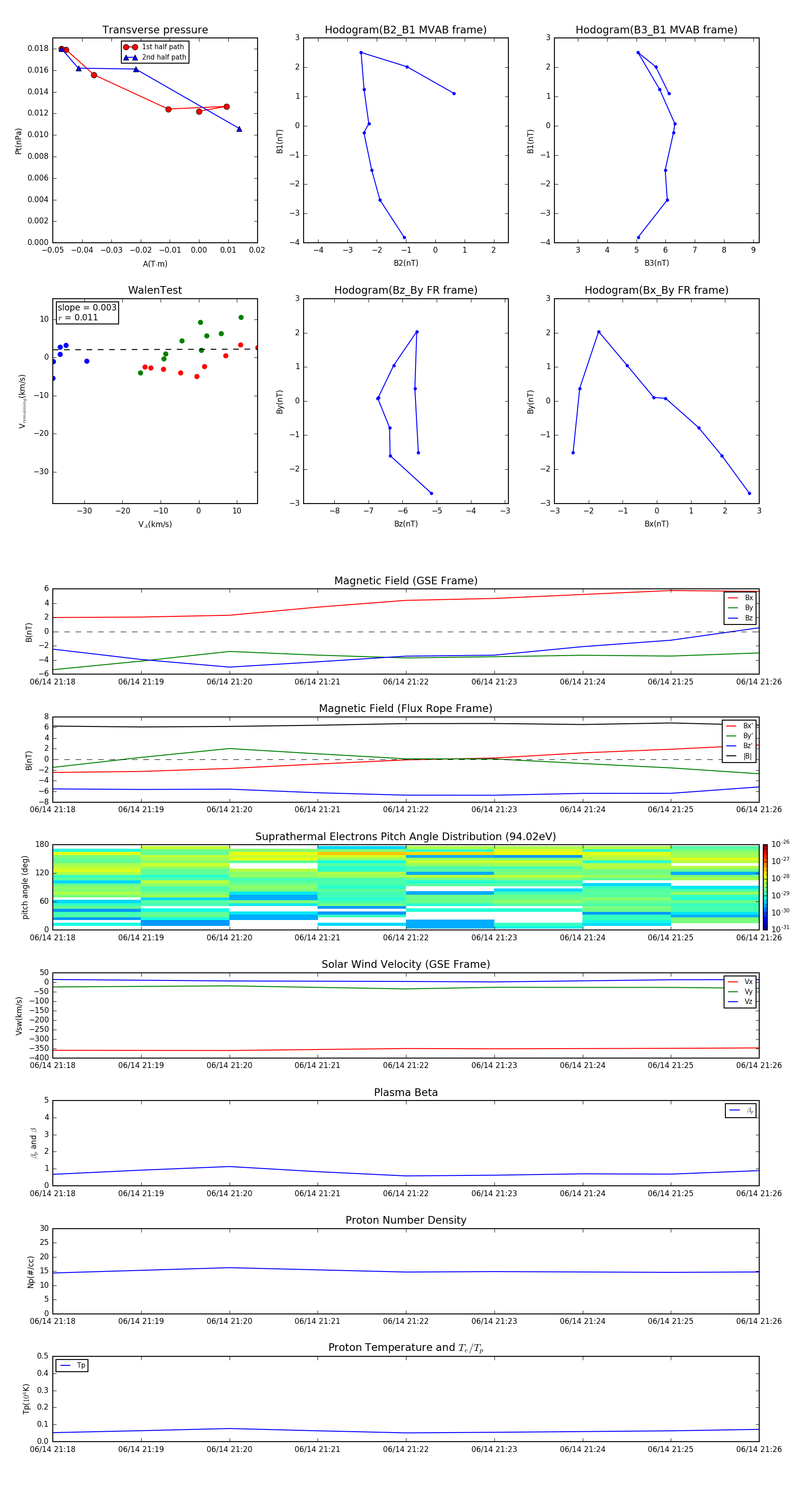Viewport: 812px width, 1489px height.
Task: Click the 'Vx' entry in velocity legend
Action: [x=740, y=981]
